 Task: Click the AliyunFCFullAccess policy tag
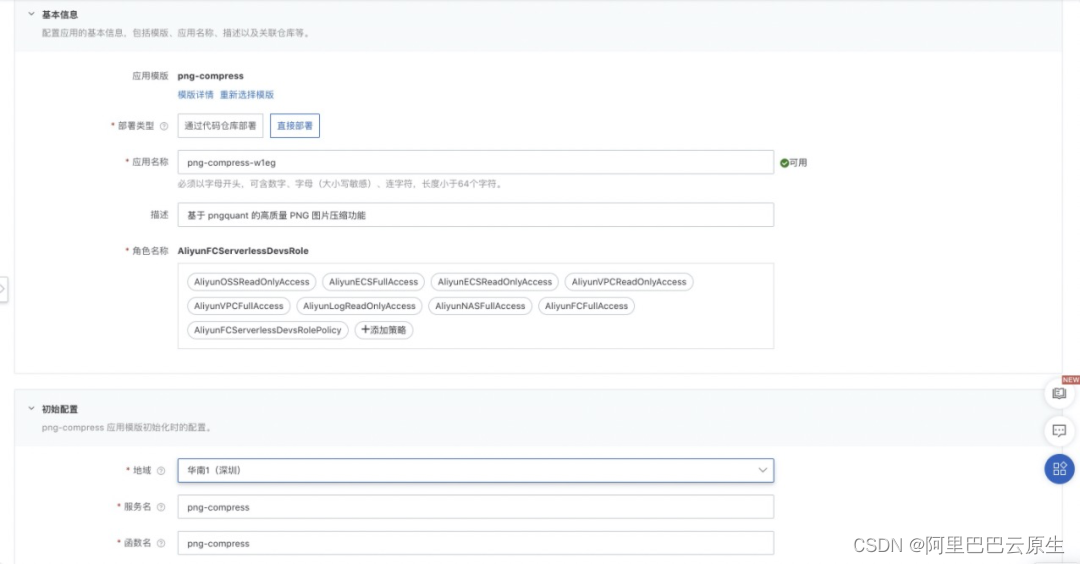(x=586, y=306)
